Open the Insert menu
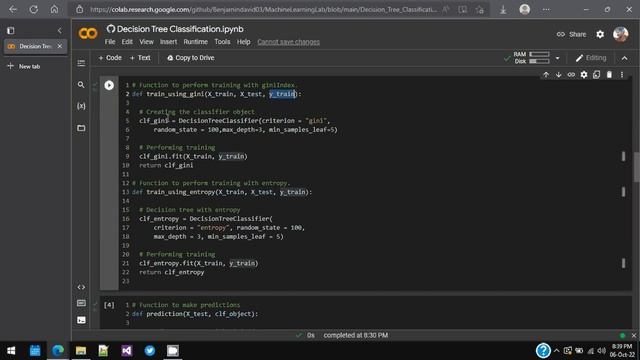Image resolution: width=640 pixels, height=360 pixels. pos(168,42)
